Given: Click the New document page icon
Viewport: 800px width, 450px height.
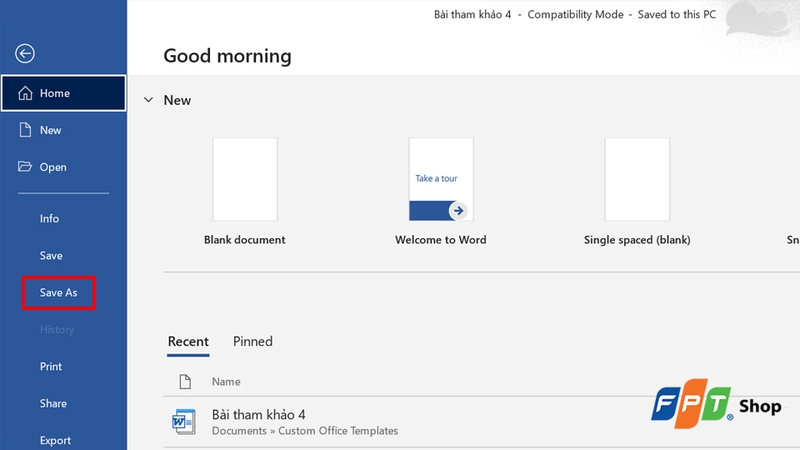Looking at the screenshot, I should [25, 130].
